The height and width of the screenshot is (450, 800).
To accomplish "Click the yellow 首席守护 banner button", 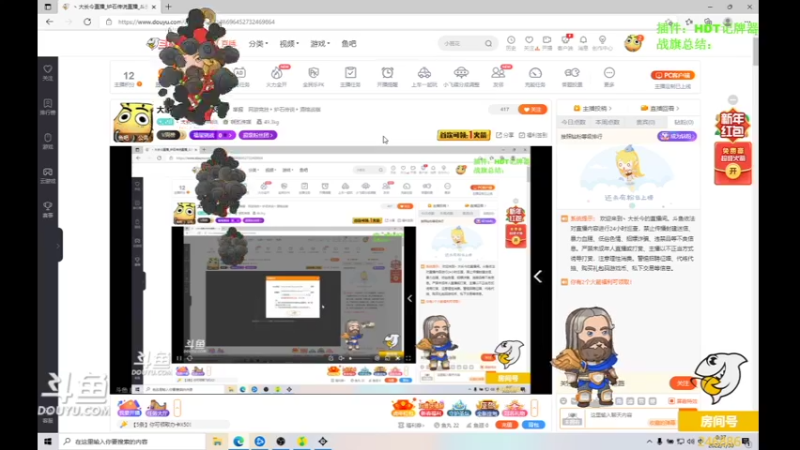I will [464, 135].
